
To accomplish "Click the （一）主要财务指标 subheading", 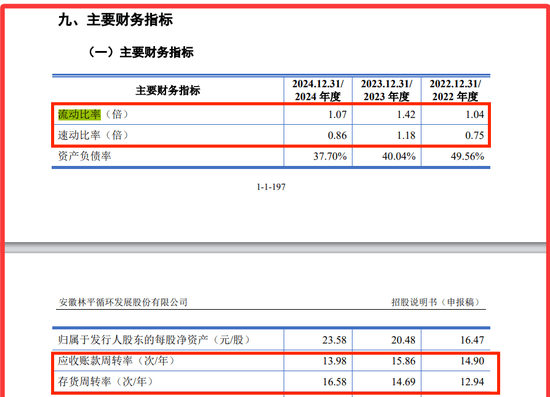I will coord(140,52).
